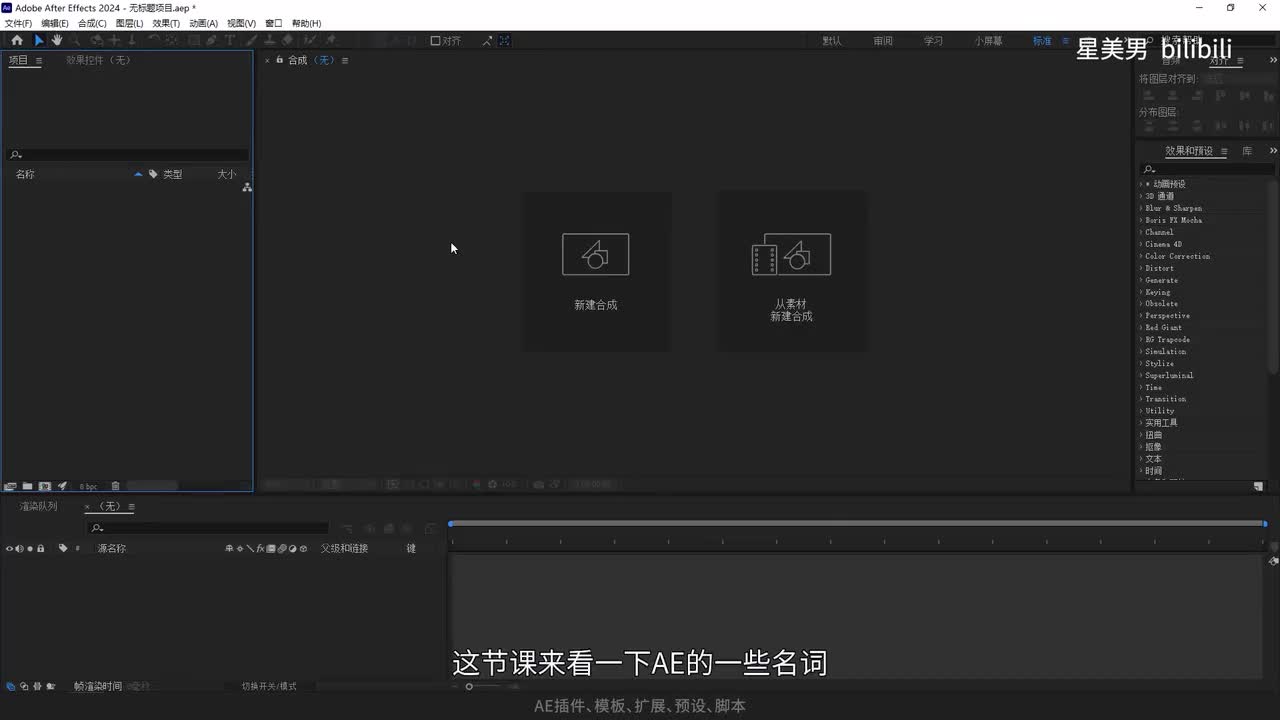
Task: Click the Effects and Presets search field
Action: [x=1208, y=170]
